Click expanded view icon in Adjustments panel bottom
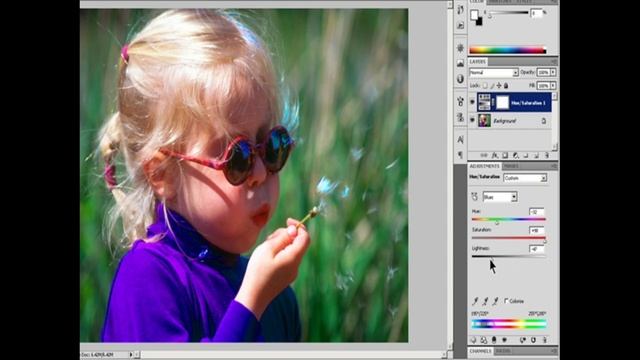Screen dimensions: 640x360 click(x=484, y=340)
